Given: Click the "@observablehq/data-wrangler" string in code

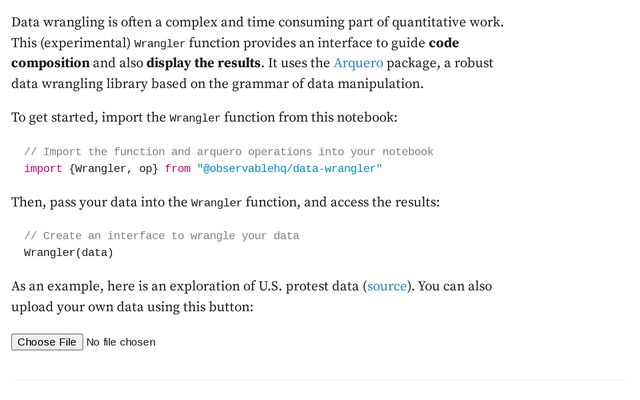Looking at the screenshot, I should point(289,168).
